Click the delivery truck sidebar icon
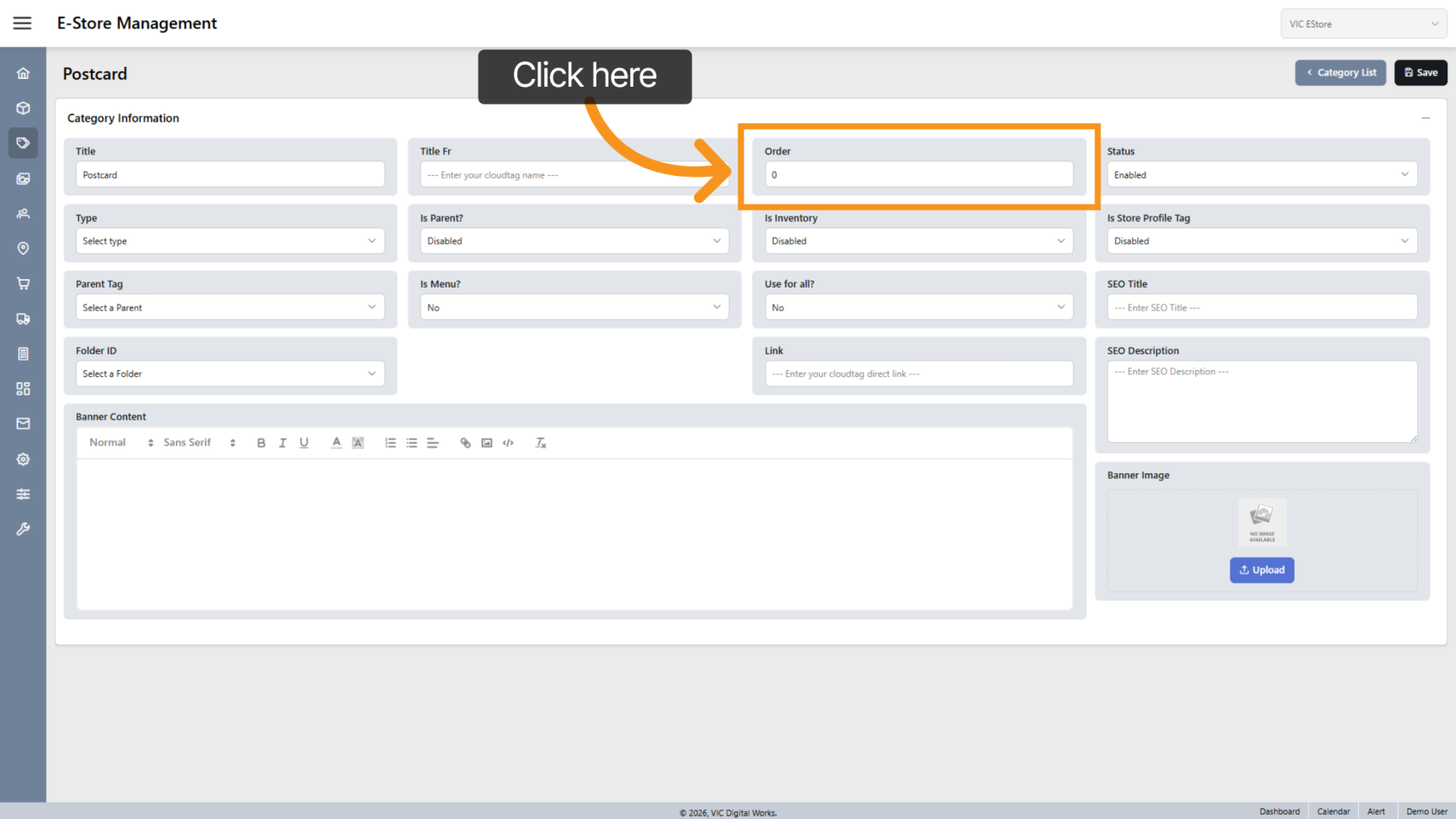 coord(23,319)
